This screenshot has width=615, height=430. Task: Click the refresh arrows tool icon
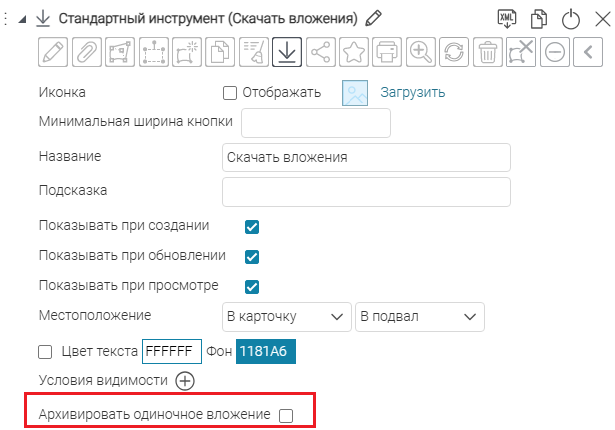454,52
